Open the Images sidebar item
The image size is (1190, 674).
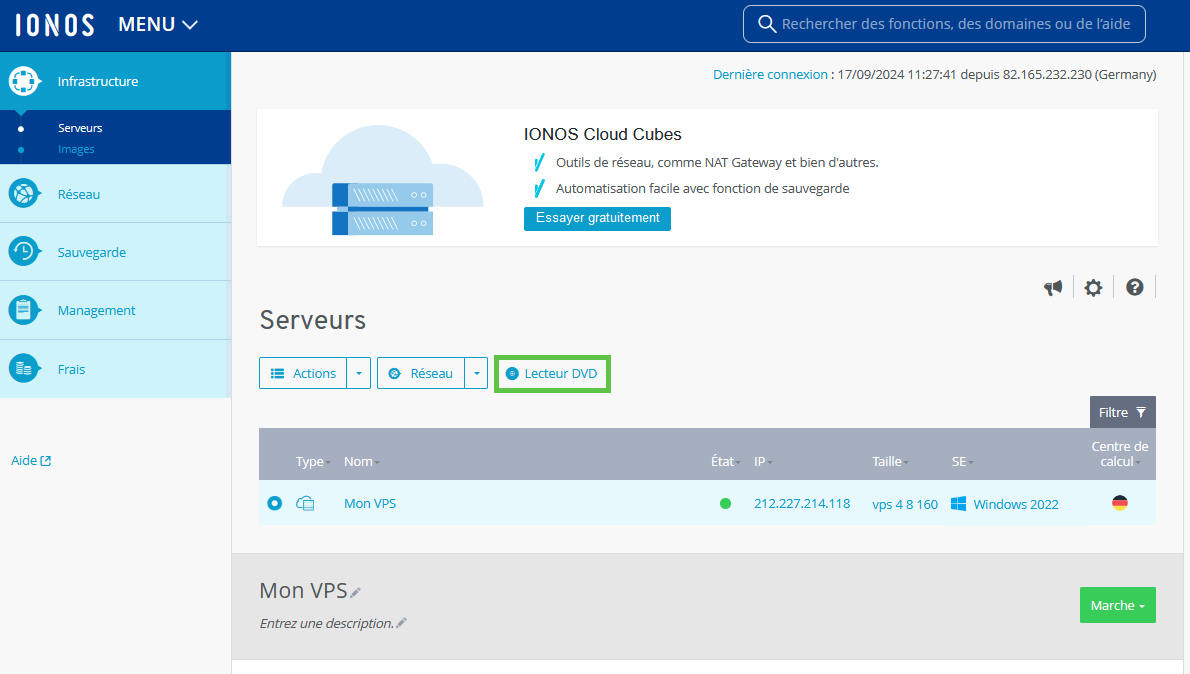(x=76, y=150)
